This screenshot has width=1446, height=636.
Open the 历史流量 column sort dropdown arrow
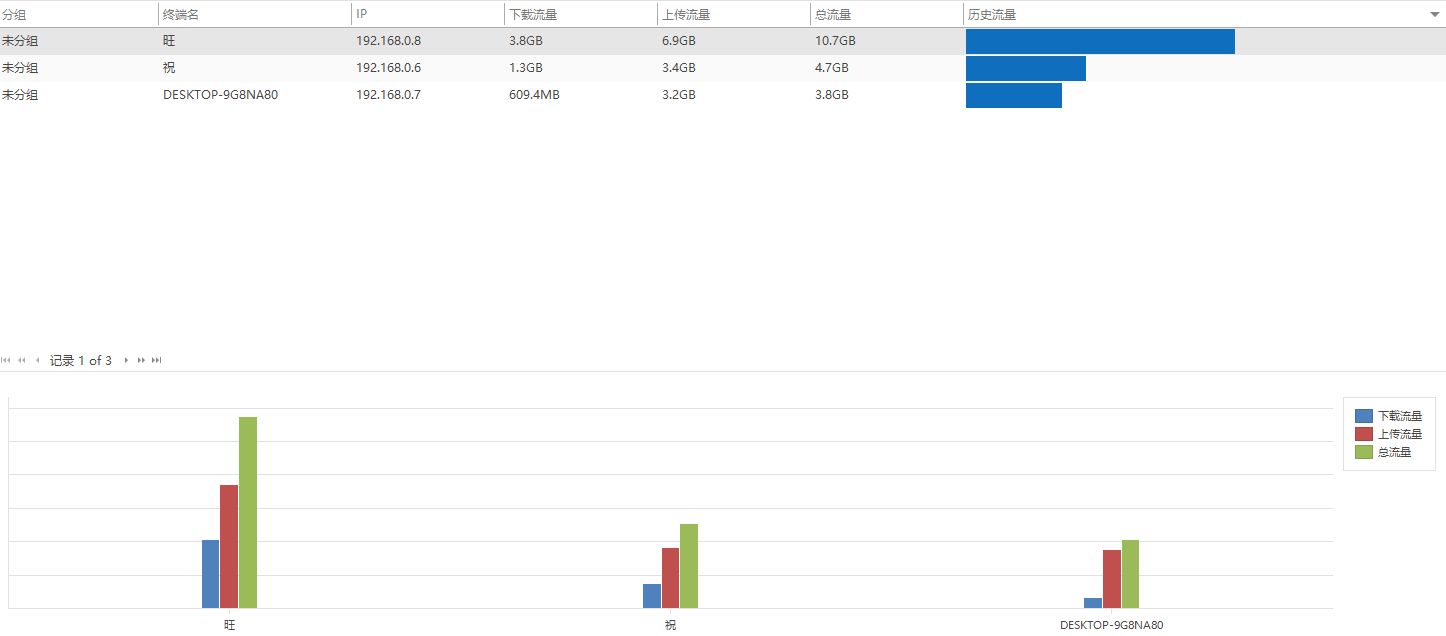1435,15
